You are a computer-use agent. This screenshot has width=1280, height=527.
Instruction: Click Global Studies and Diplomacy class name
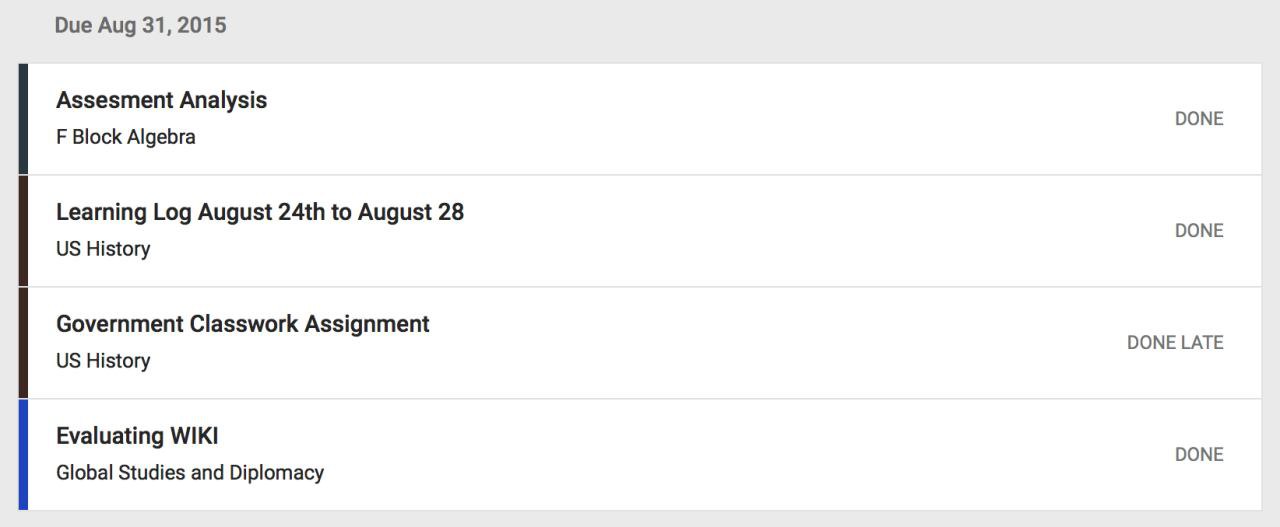(189, 473)
